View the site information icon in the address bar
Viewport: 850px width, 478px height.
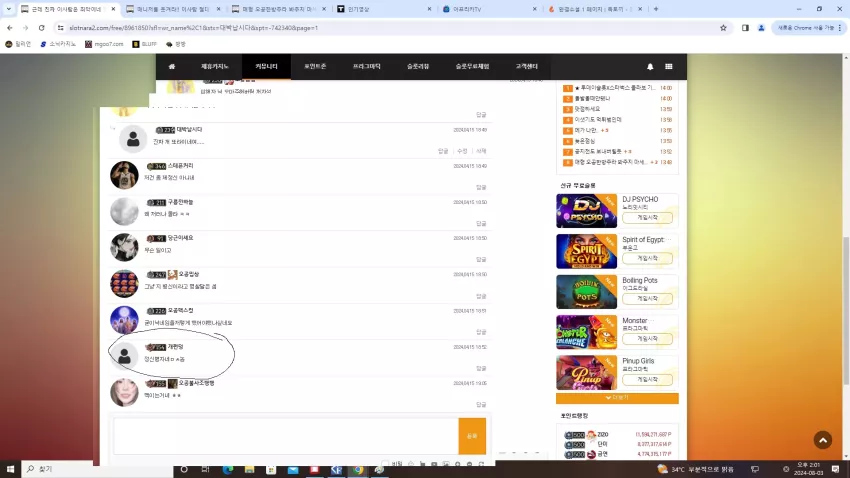[61, 28]
